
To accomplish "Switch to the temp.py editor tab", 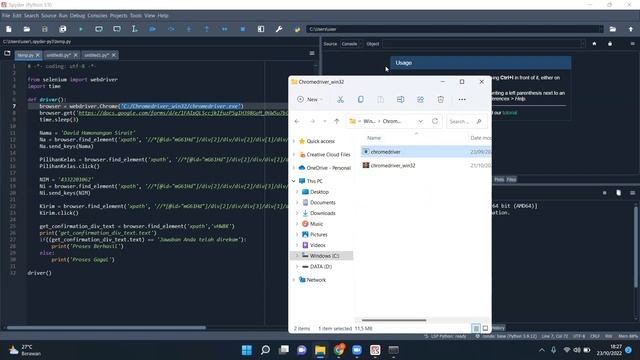I will 26,55.
